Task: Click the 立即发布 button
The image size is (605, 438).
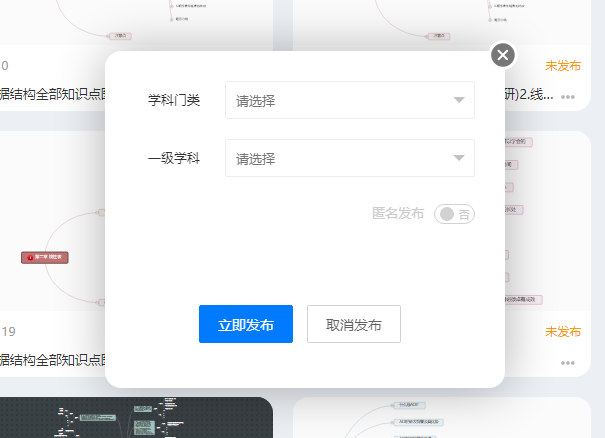Action: [x=246, y=324]
